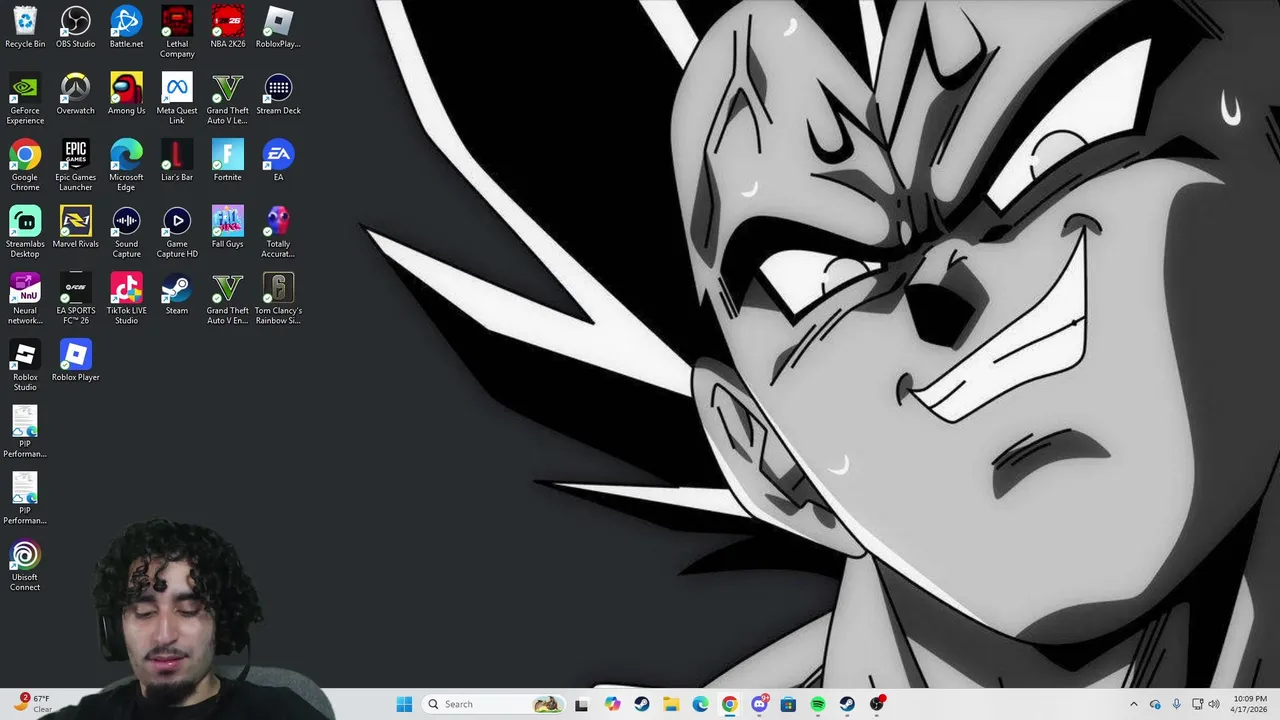The image size is (1280, 720).
Task: Select Tom Clancy's Rainbow Six desktop icon
Action: pyautogui.click(x=278, y=299)
